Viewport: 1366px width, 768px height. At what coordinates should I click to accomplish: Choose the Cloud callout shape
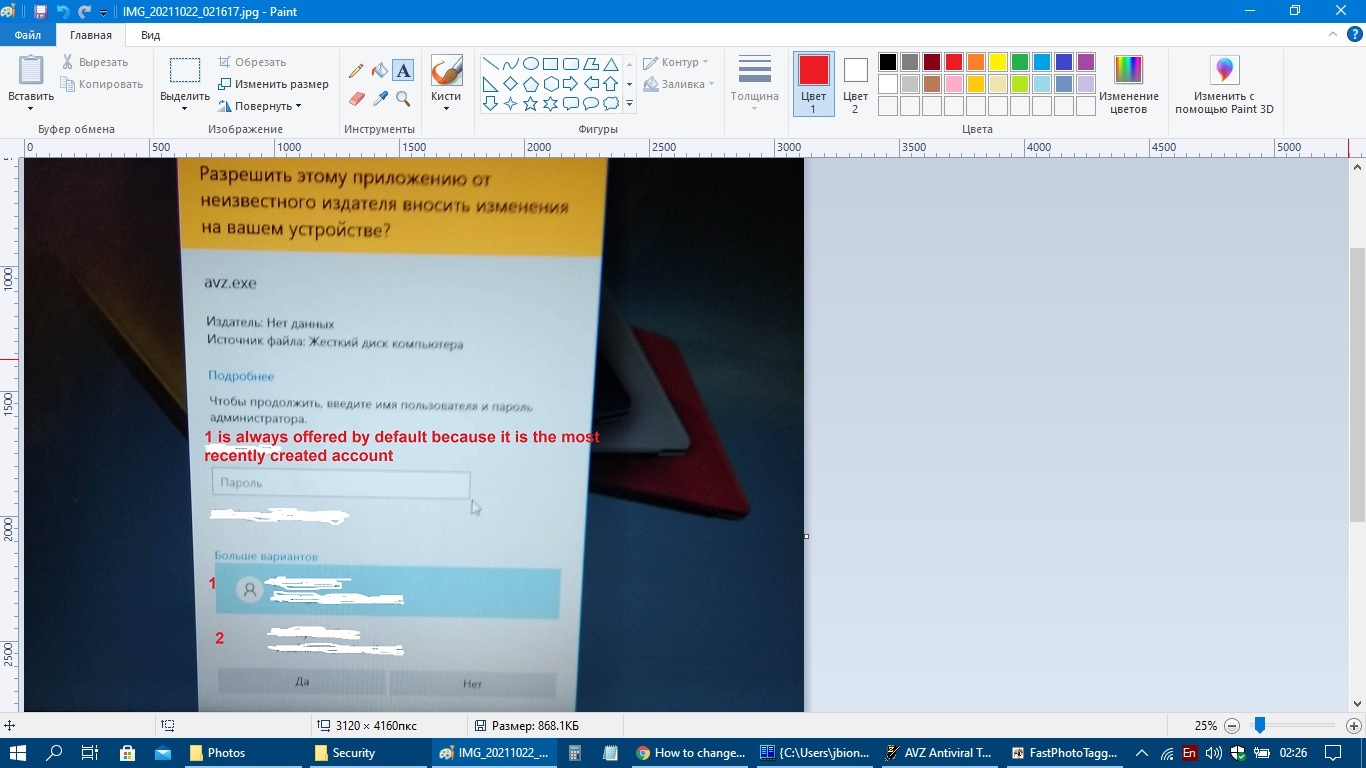click(611, 104)
